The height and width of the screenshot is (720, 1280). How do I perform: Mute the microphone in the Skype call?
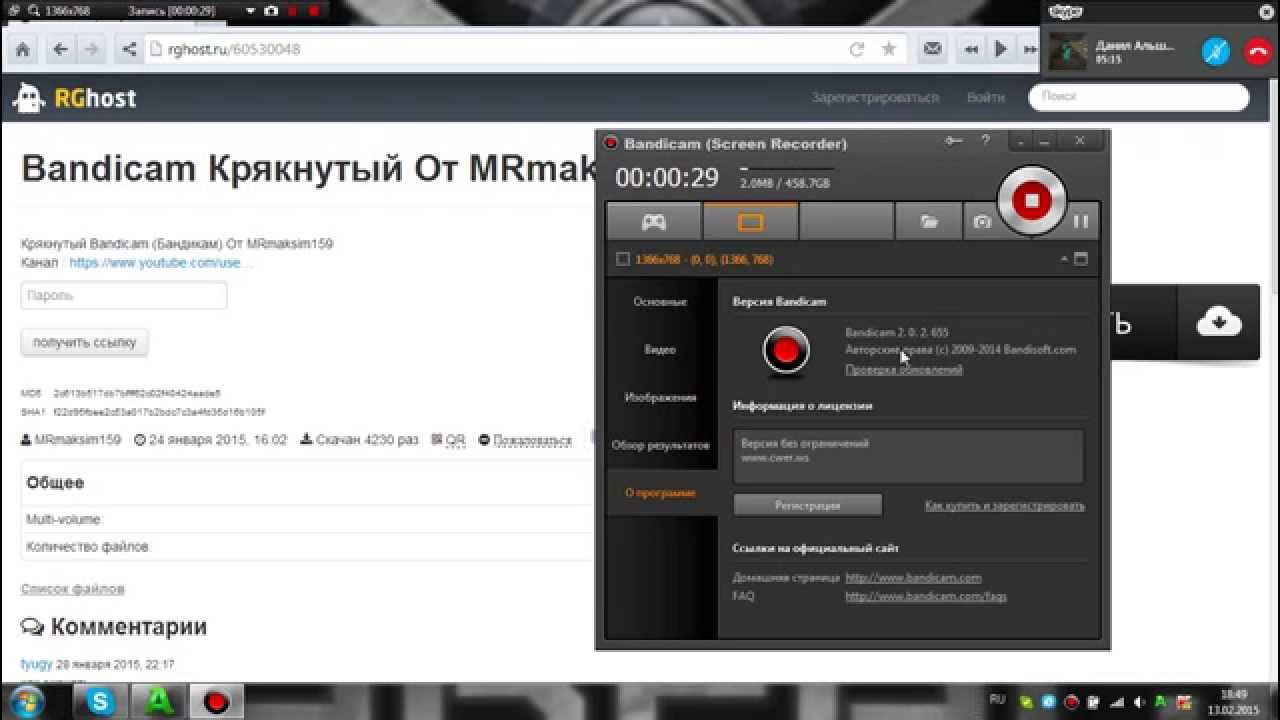[x=1216, y=51]
